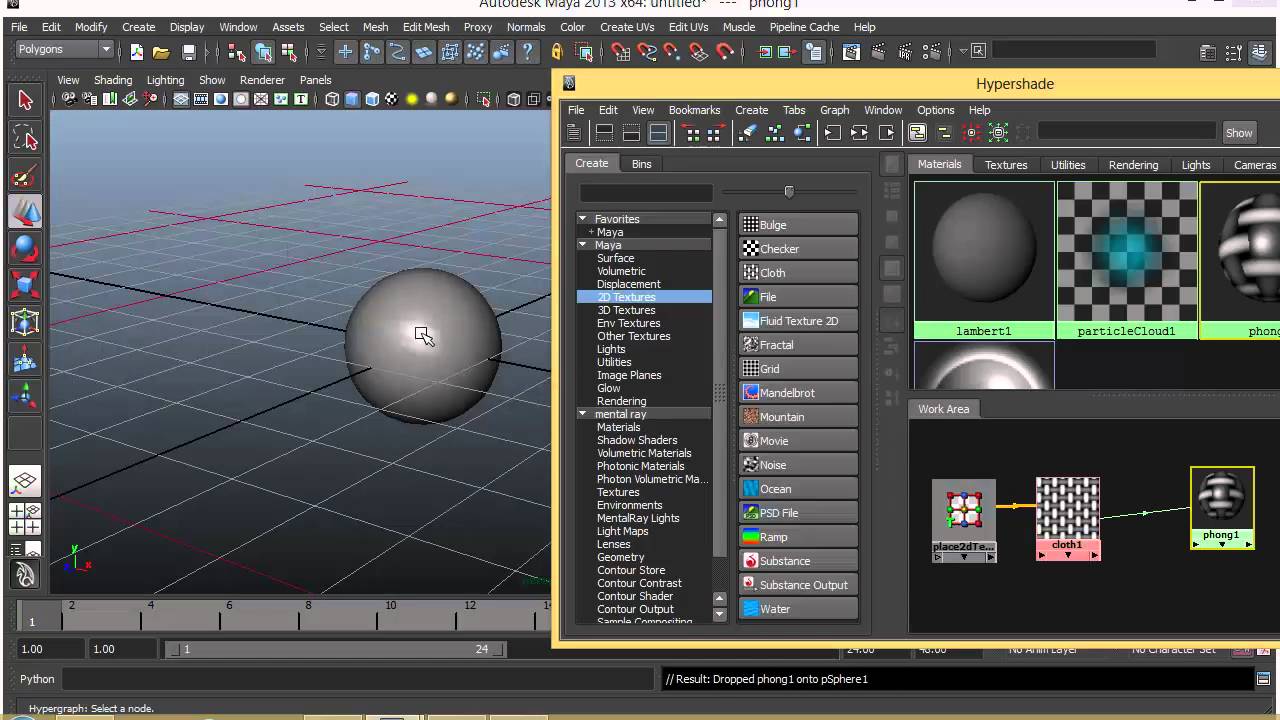
Task: Expand cloth1 node output connections arrow
Action: 1094,555
